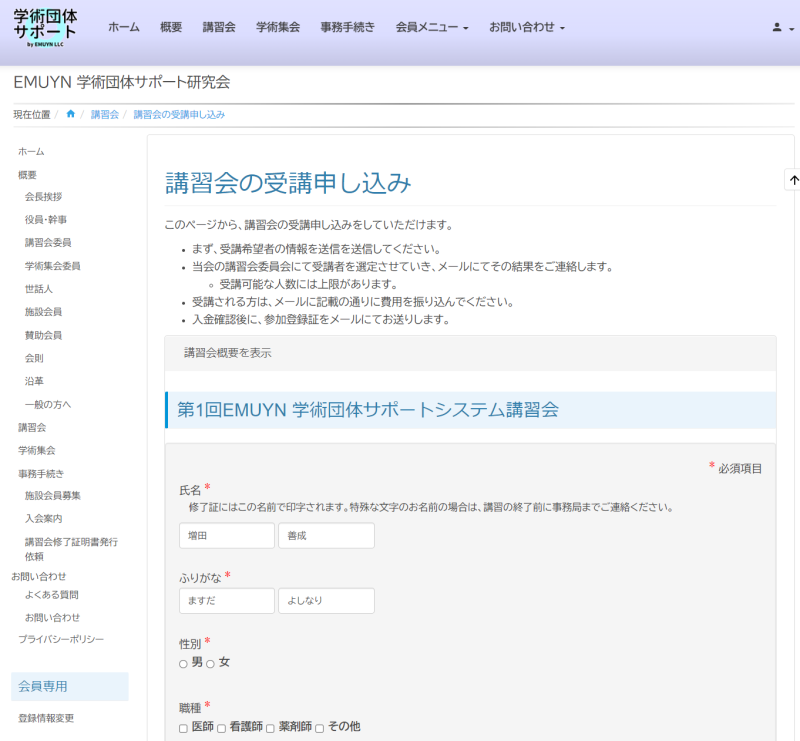Expand the 講習会概要を表示 panel
800x741 pixels.
pyautogui.click(x=228, y=353)
